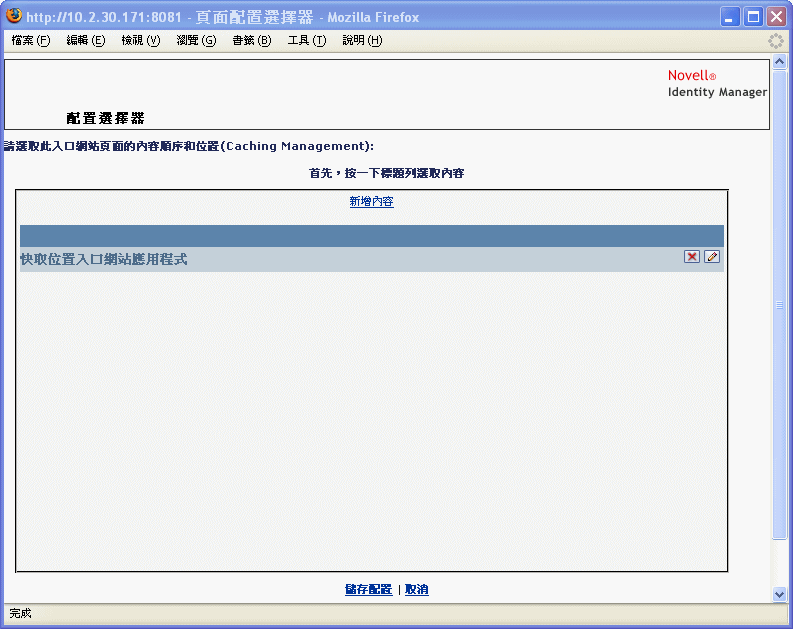Open the 檢視 (V) menu
Screen dimensions: 793x629
point(141,40)
